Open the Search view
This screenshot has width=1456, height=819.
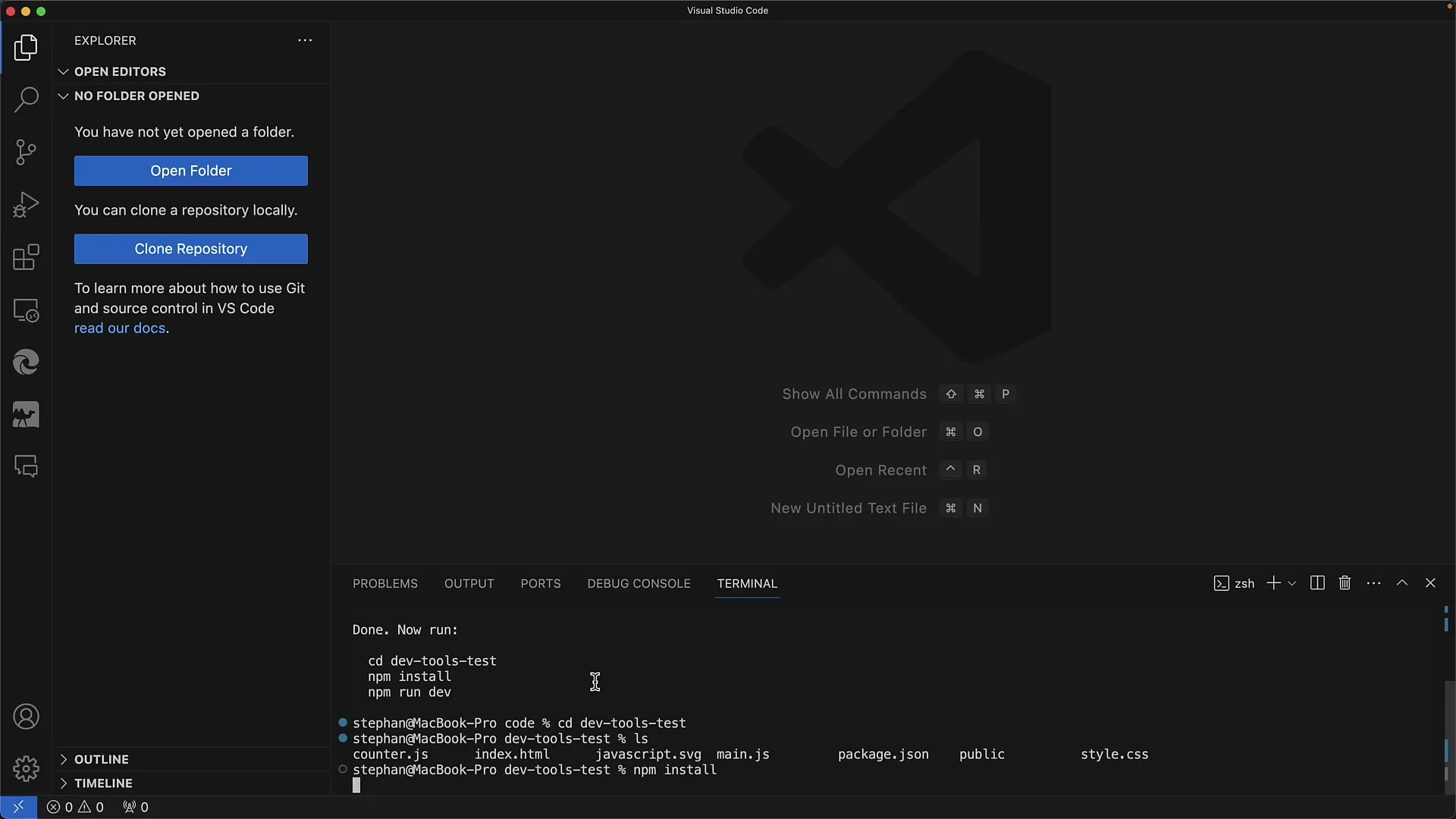(x=26, y=99)
